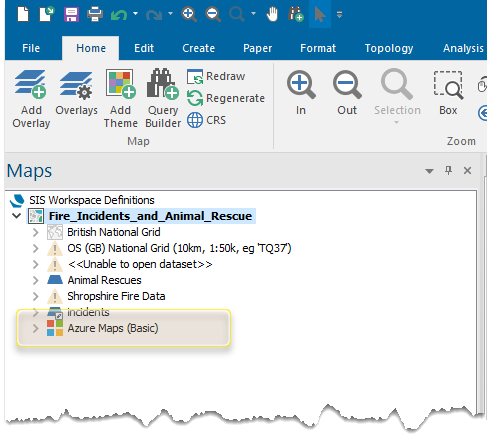
Task: Select the Shropshire Fire Data overlay
Action: tap(116, 296)
